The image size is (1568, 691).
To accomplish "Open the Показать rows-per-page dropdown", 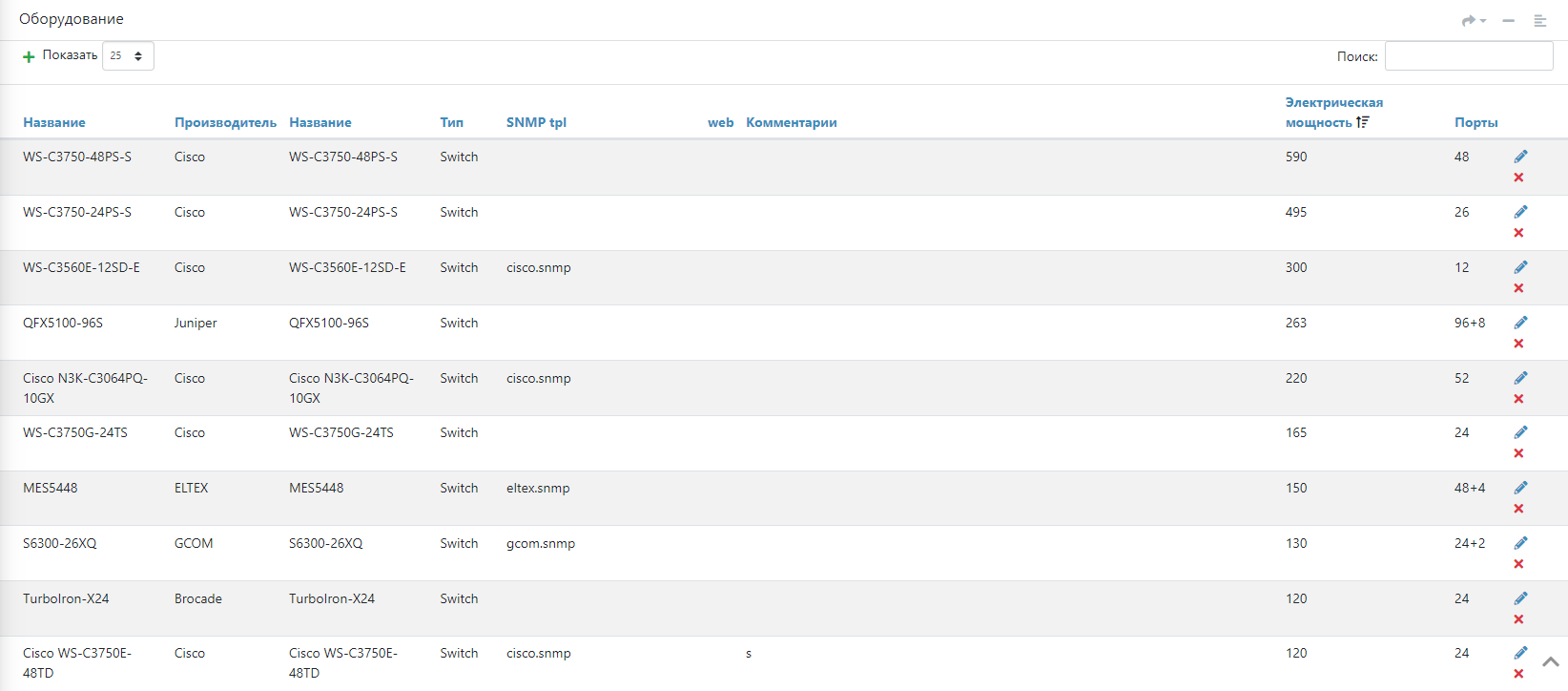I will 128,56.
